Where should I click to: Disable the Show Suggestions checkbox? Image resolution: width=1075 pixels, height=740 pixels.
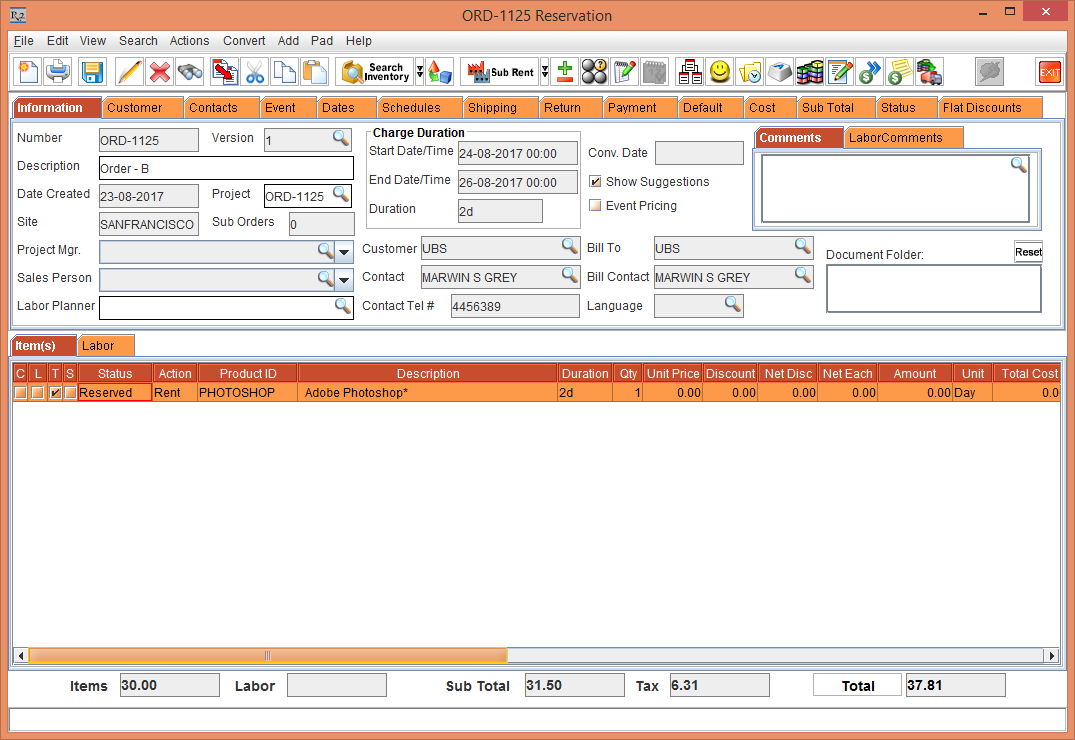tap(595, 182)
